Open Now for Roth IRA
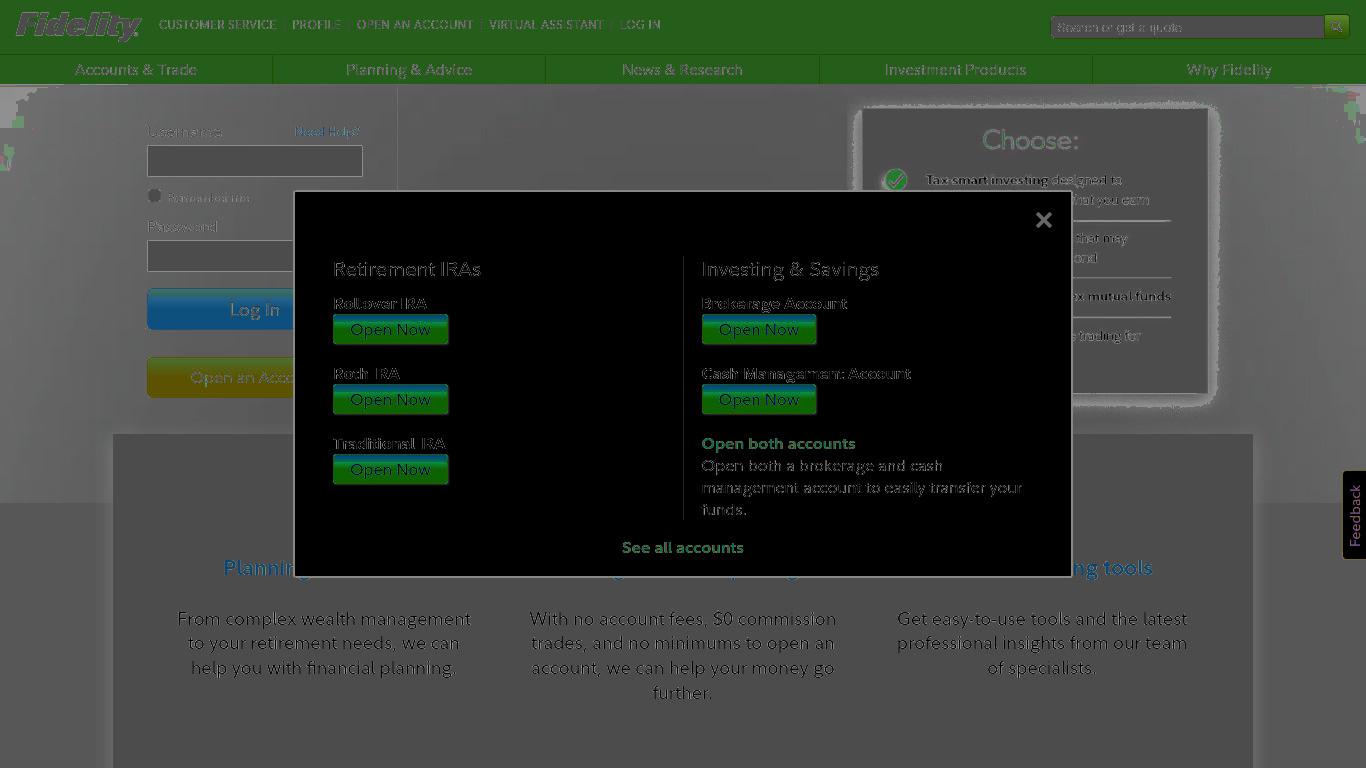Screen dimensions: 1366x768 [391, 400]
